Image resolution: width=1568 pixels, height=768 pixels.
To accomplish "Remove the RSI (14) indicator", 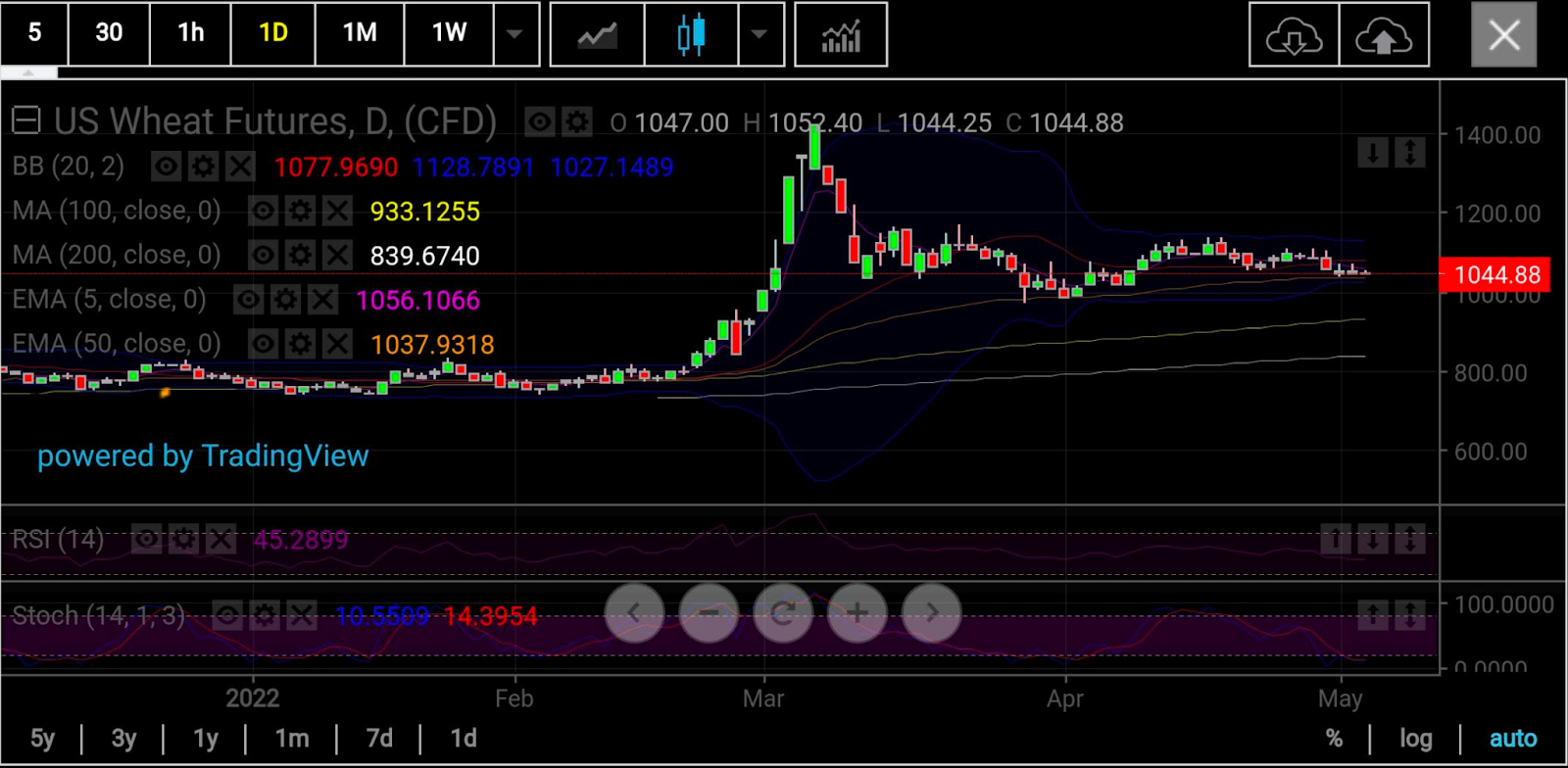I will pyautogui.click(x=221, y=539).
